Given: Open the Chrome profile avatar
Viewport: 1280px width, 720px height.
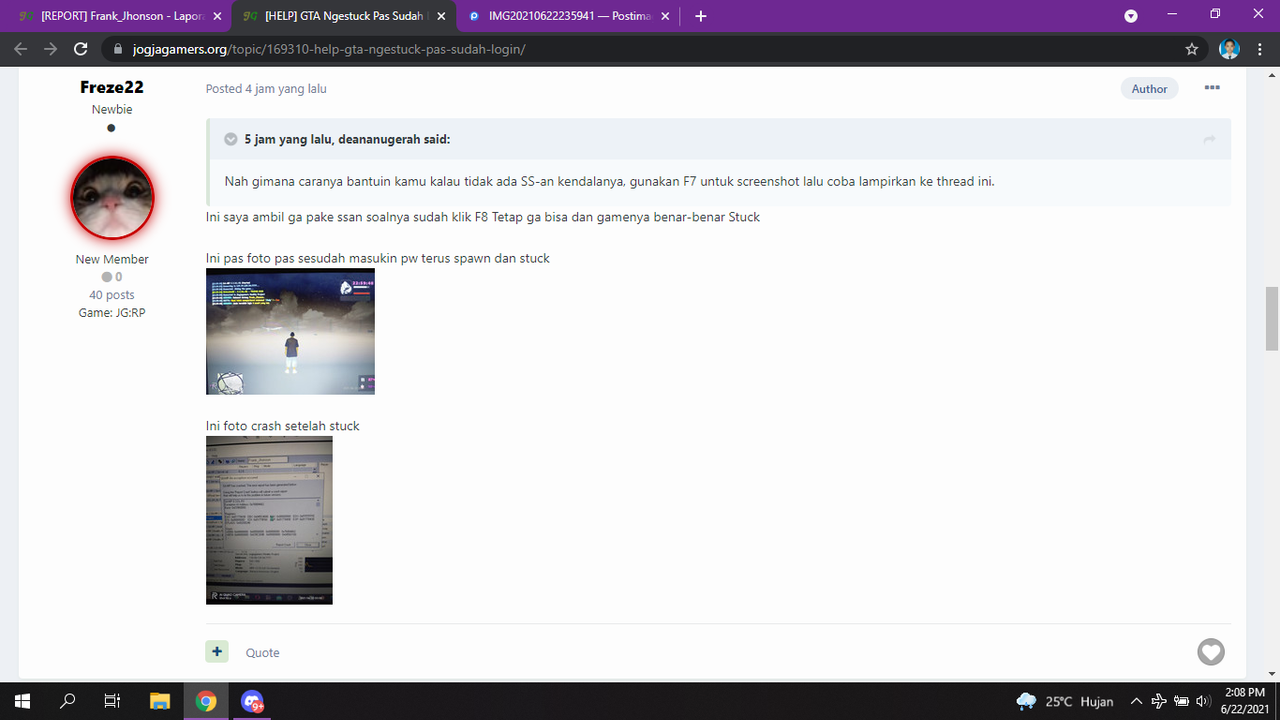Looking at the screenshot, I should click(x=1230, y=49).
